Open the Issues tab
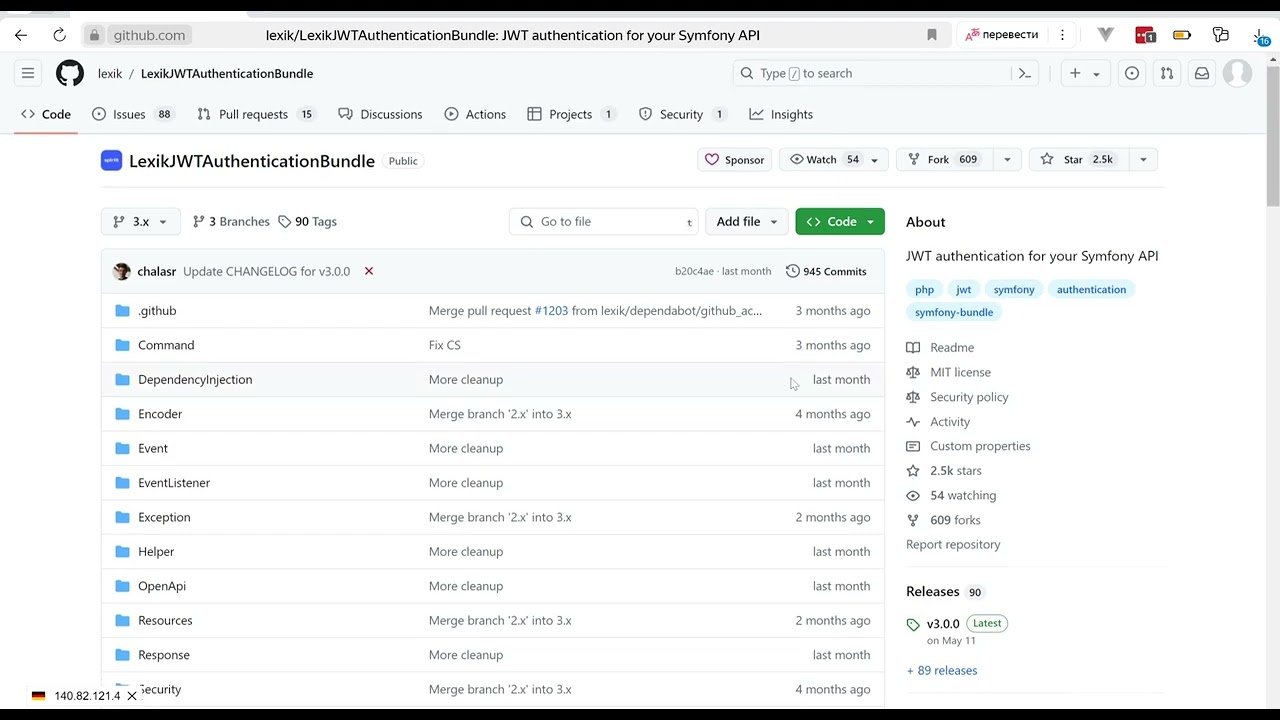 [x=132, y=114]
